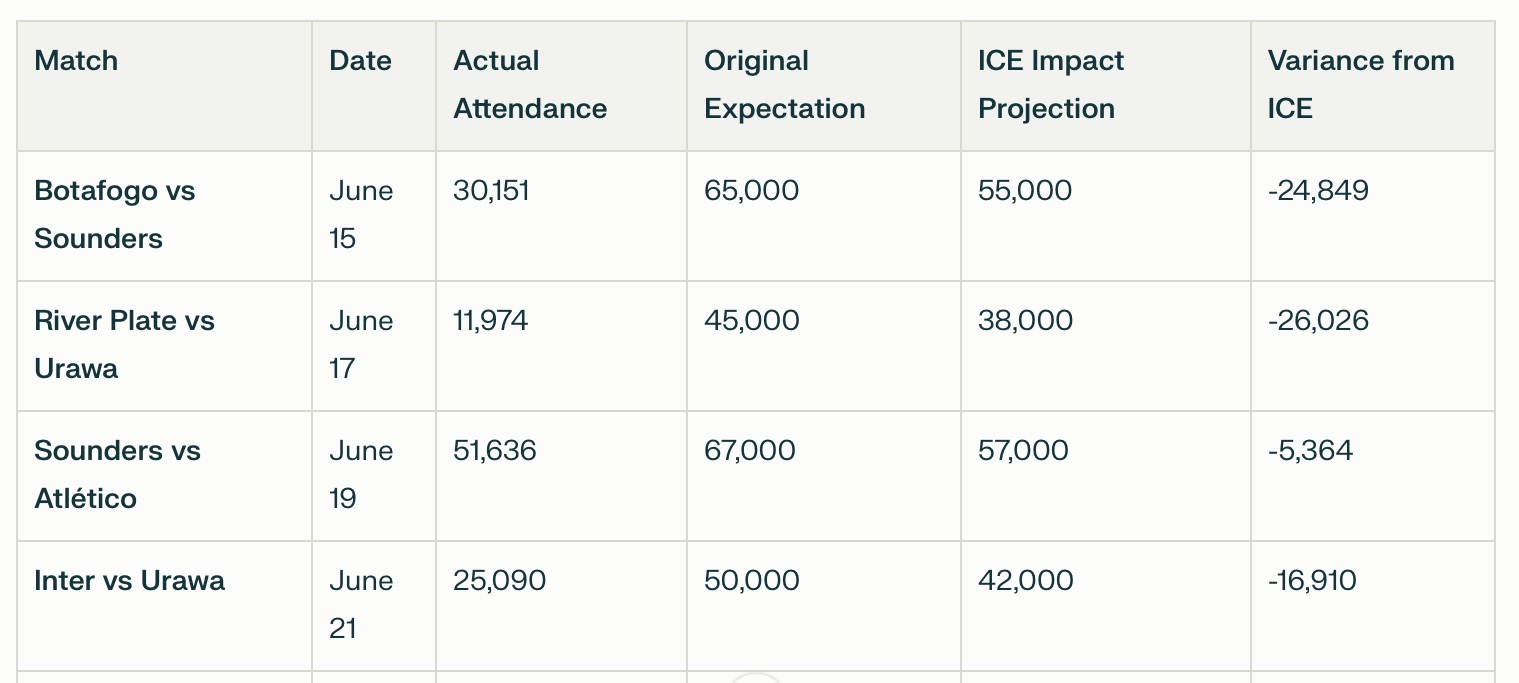
Task: Select the 50,000 original expectation value
Action: 752,581
